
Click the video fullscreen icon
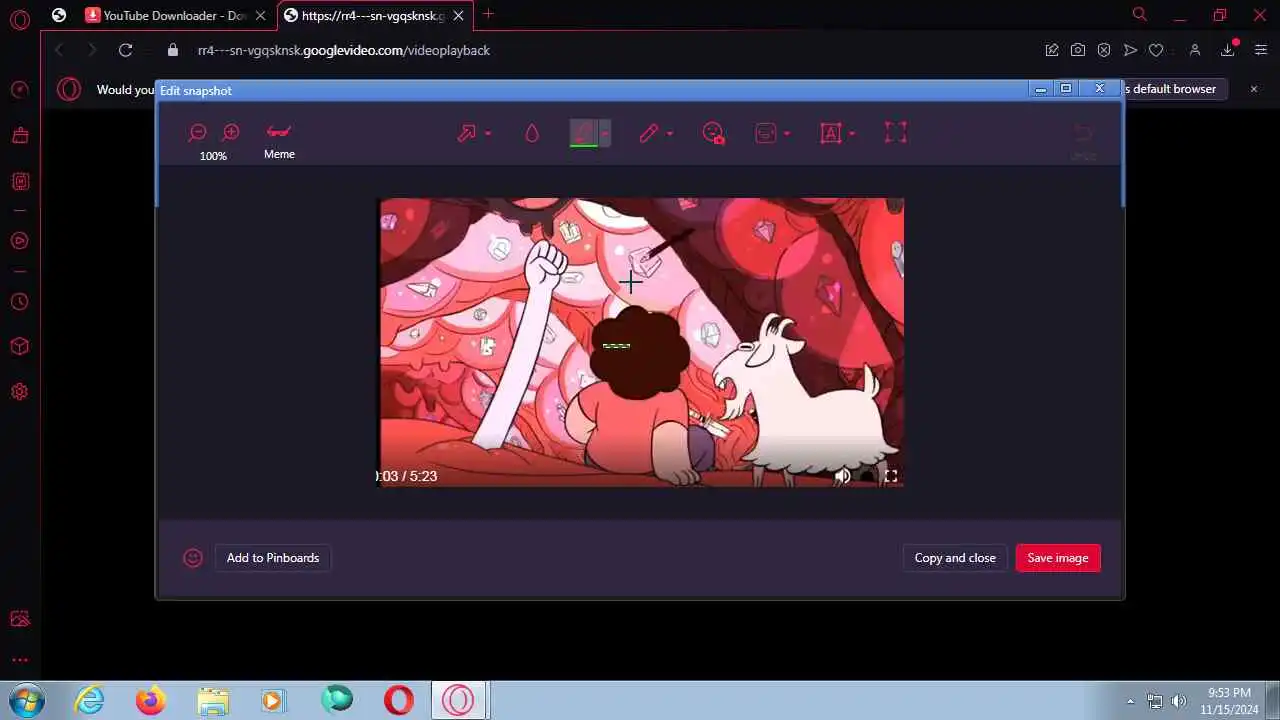pyautogui.click(x=891, y=476)
